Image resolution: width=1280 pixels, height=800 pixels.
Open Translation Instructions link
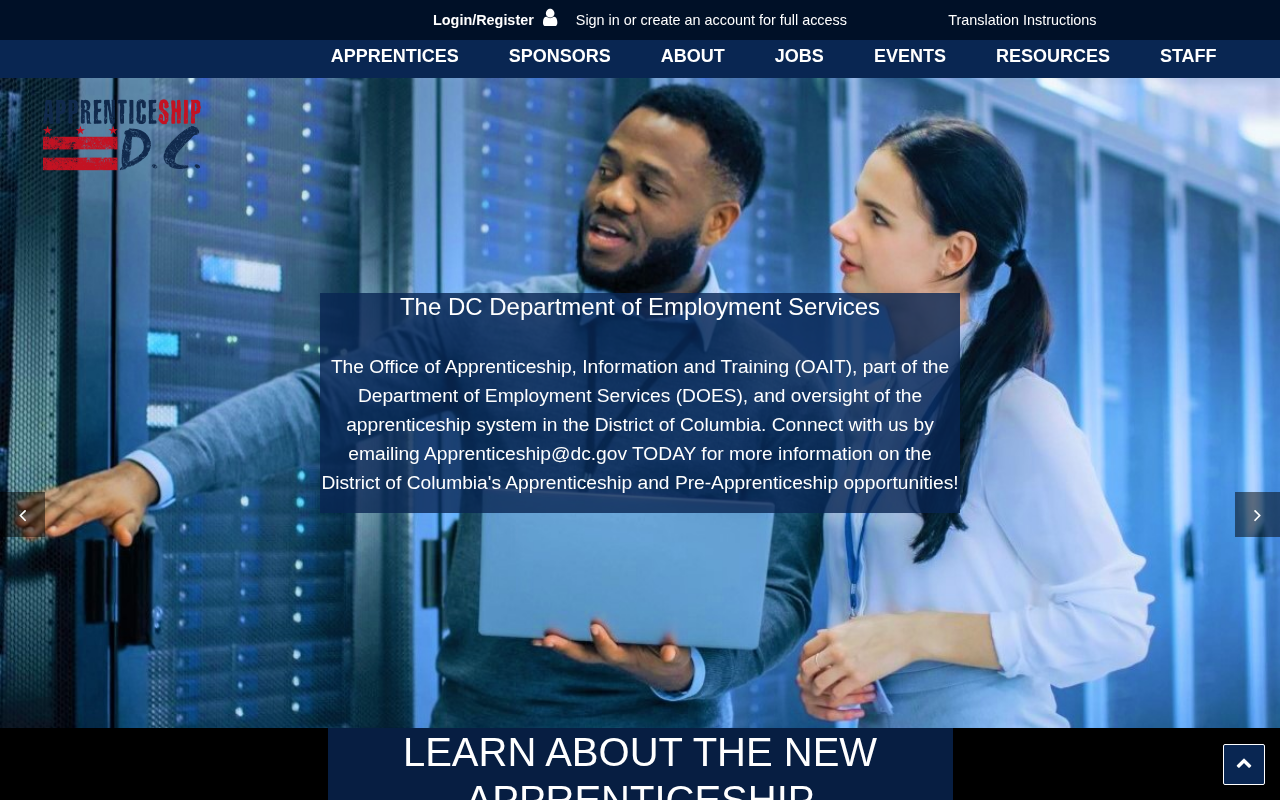coord(1022,20)
